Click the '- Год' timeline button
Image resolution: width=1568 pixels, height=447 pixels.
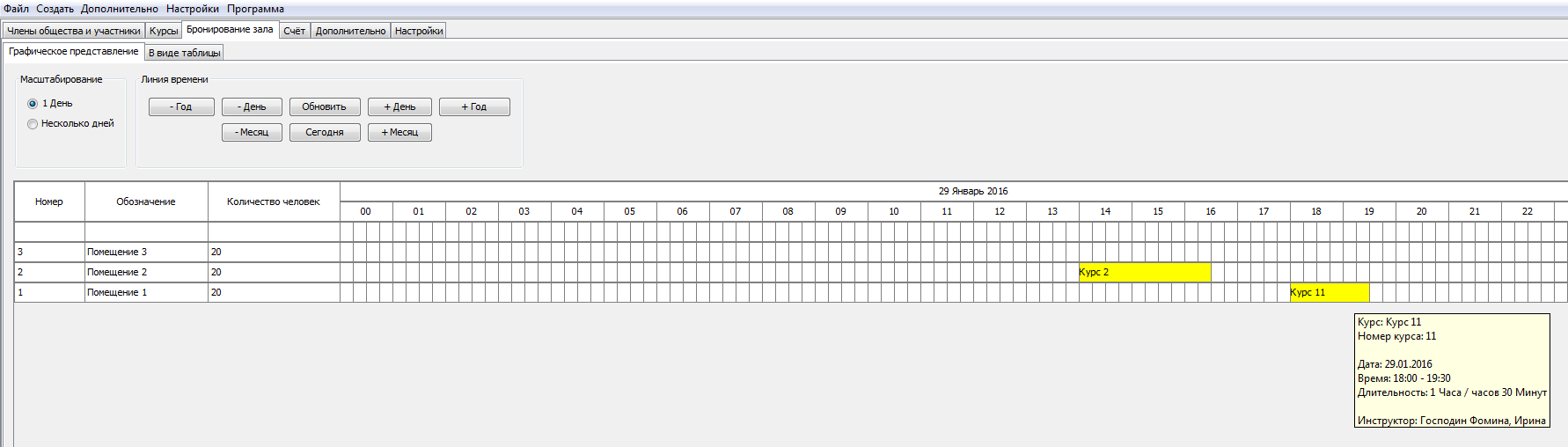pos(181,107)
